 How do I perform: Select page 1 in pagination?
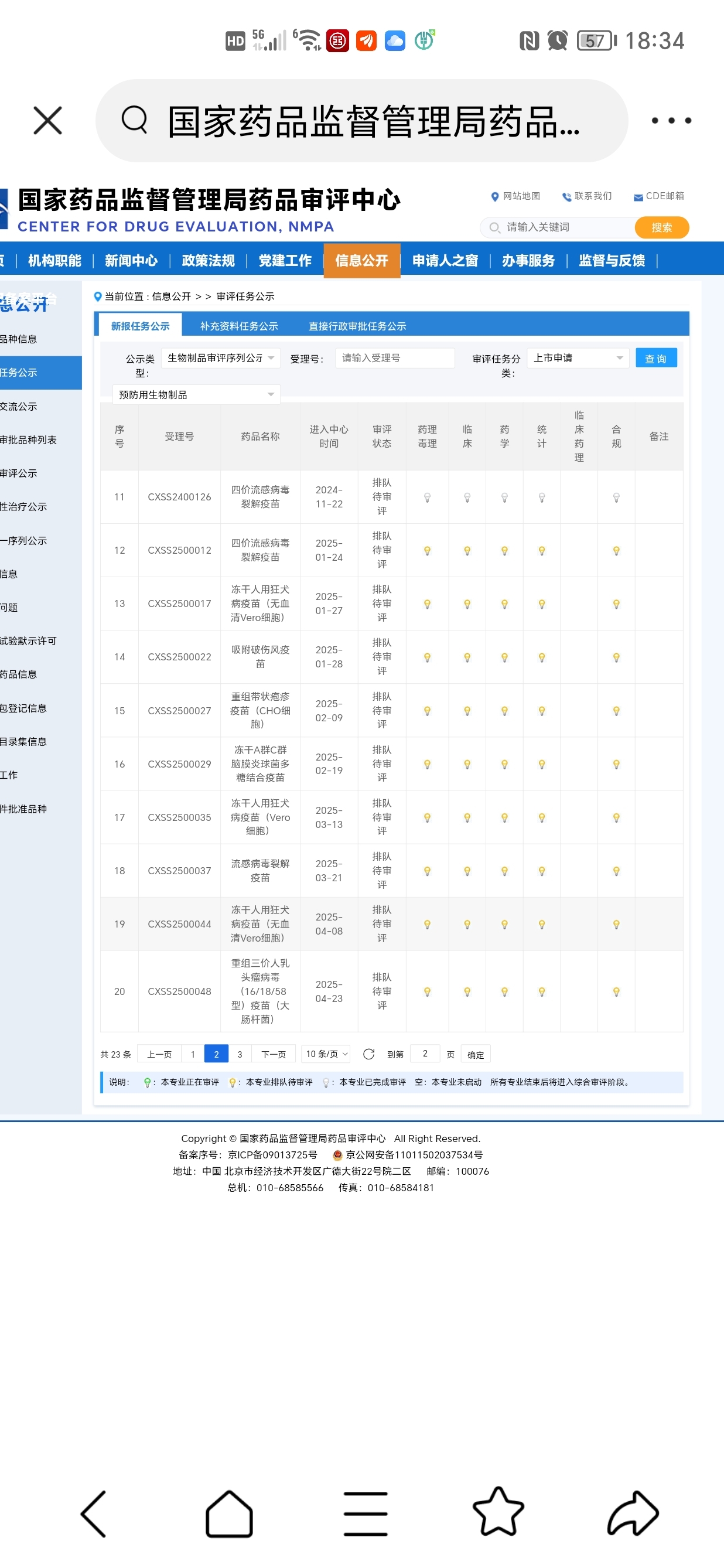193,1054
